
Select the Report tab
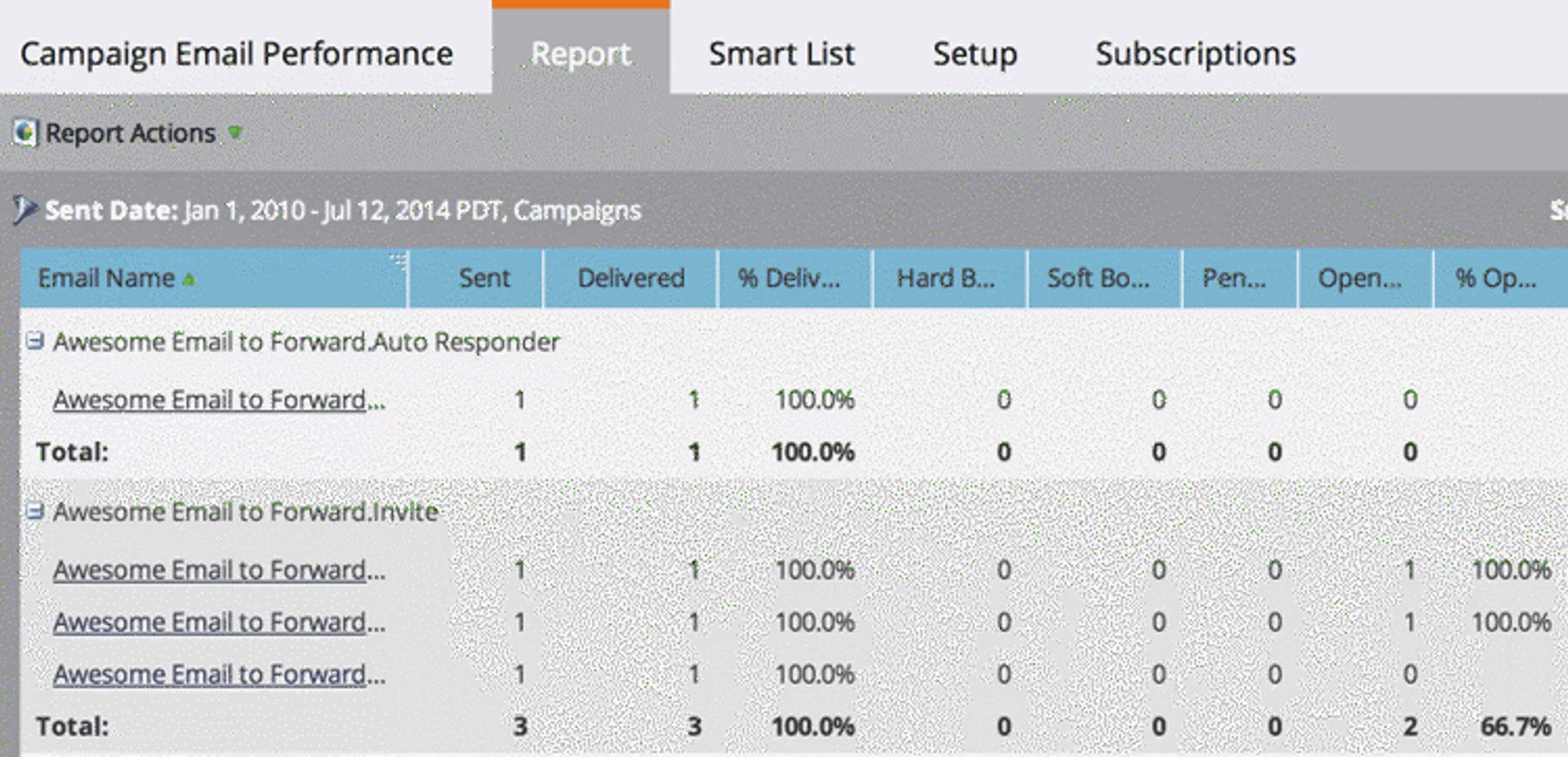click(x=581, y=54)
